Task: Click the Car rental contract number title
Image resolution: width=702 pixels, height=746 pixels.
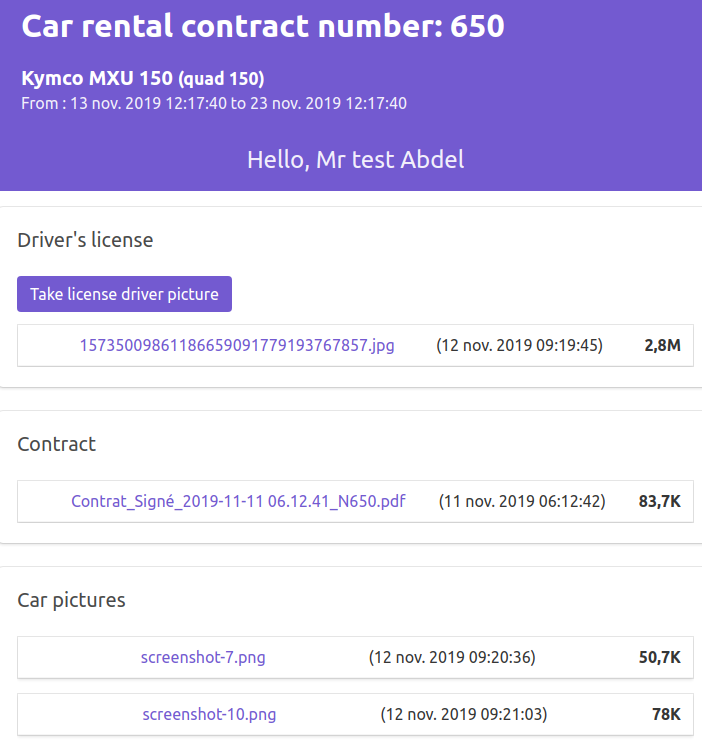Action: (x=263, y=27)
